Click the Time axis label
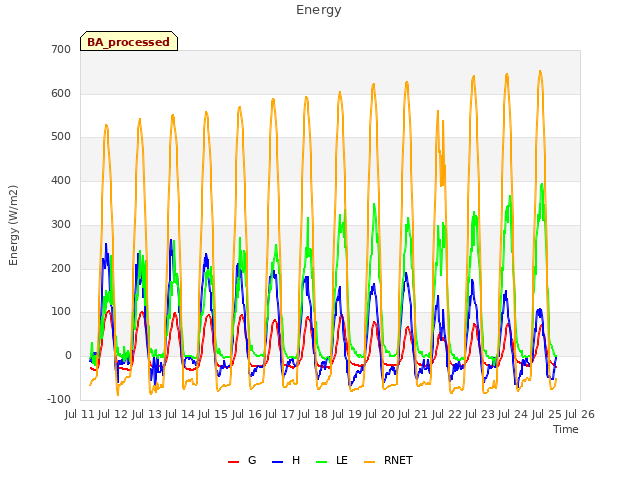640x480 pixels. [x=566, y=429]
